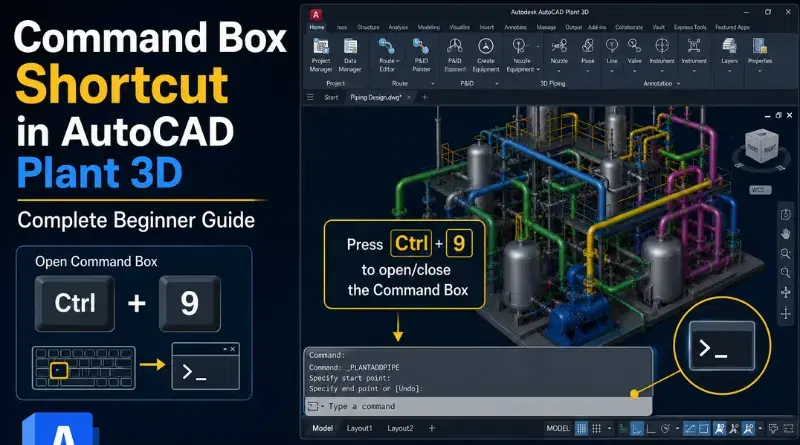Toggle grid display in the status bar
800x445 pixels.
[581, 429]
